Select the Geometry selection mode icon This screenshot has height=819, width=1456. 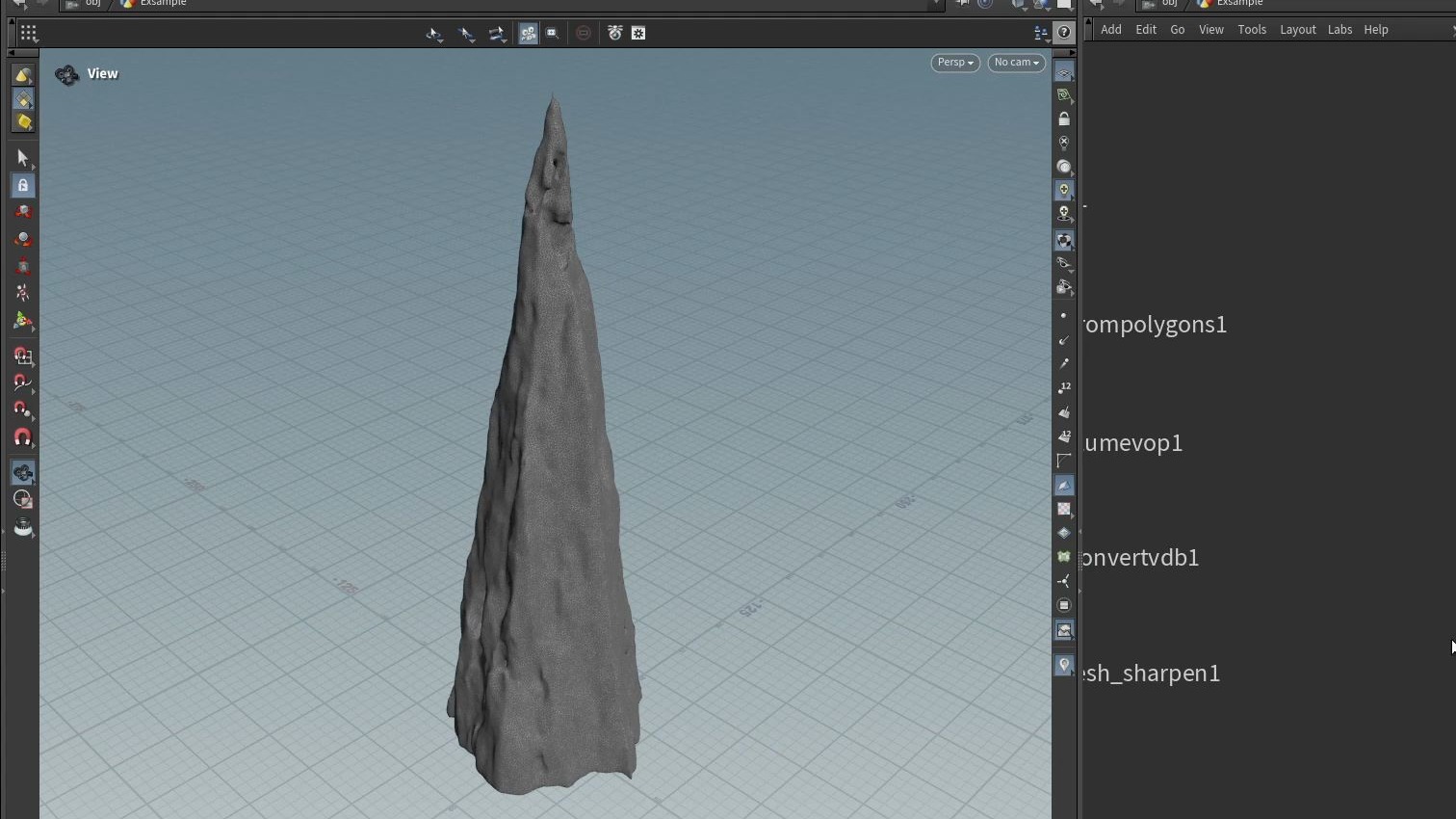pyautogui.click(x=23, y=99)
